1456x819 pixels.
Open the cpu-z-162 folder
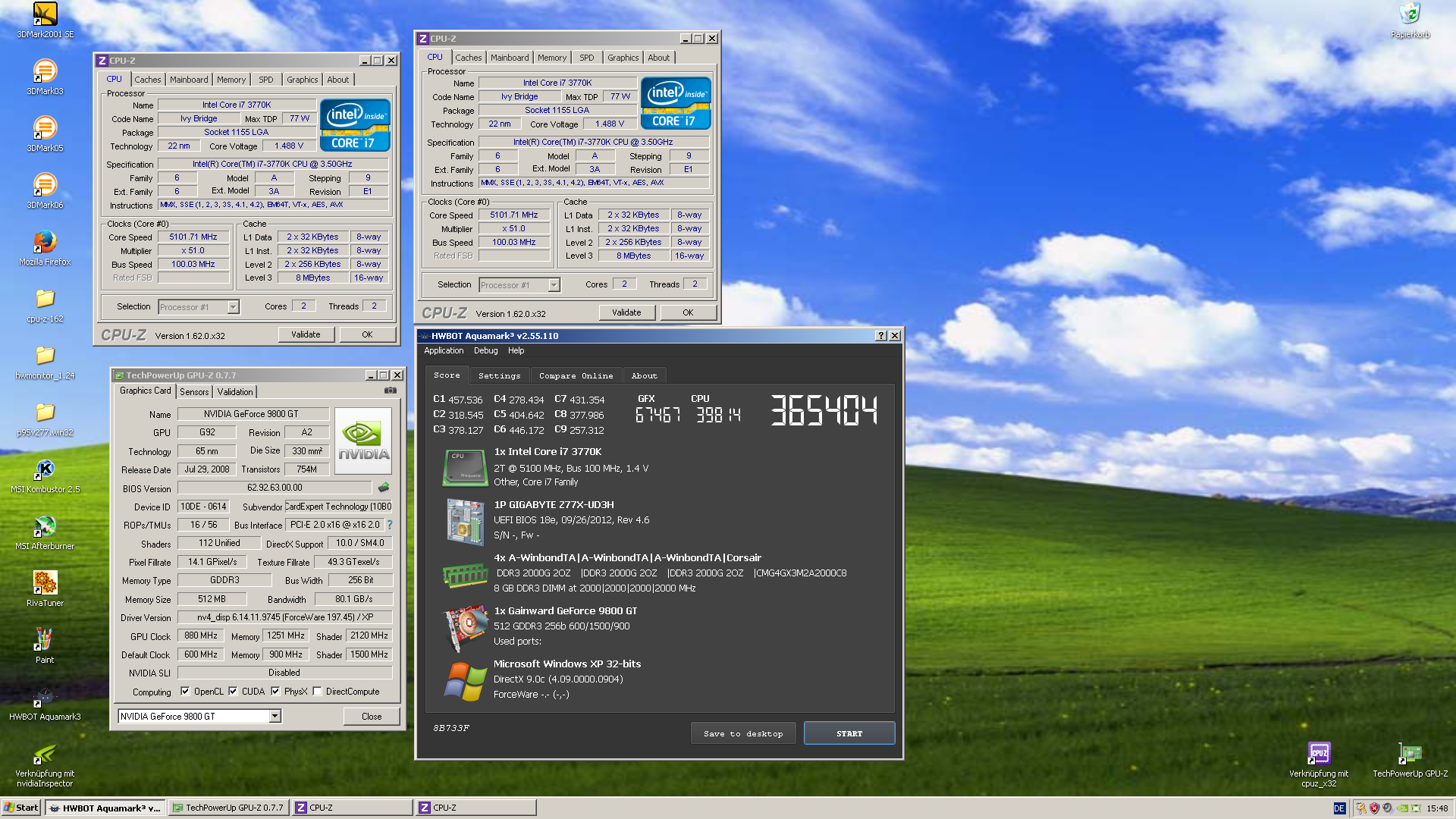click(x=45, y=305)
